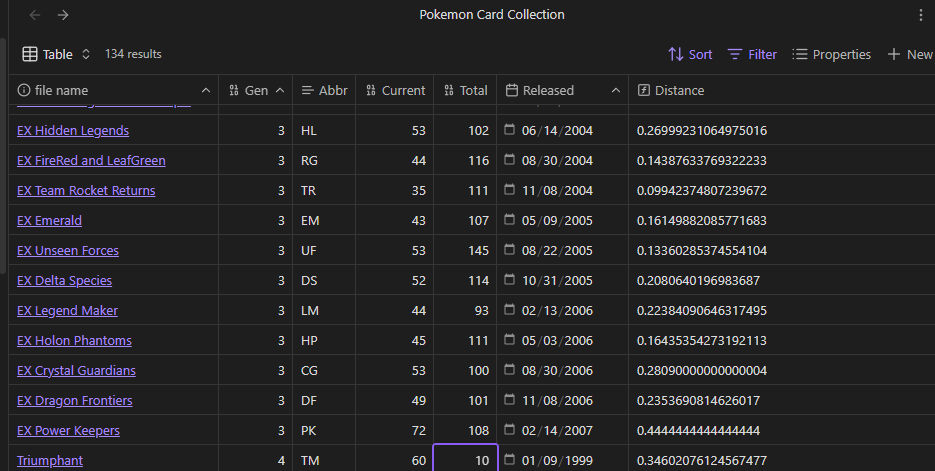Screen dimensions: 935x471
Task: Open the Table view switcher dropdown
Action: click(56, 54)
